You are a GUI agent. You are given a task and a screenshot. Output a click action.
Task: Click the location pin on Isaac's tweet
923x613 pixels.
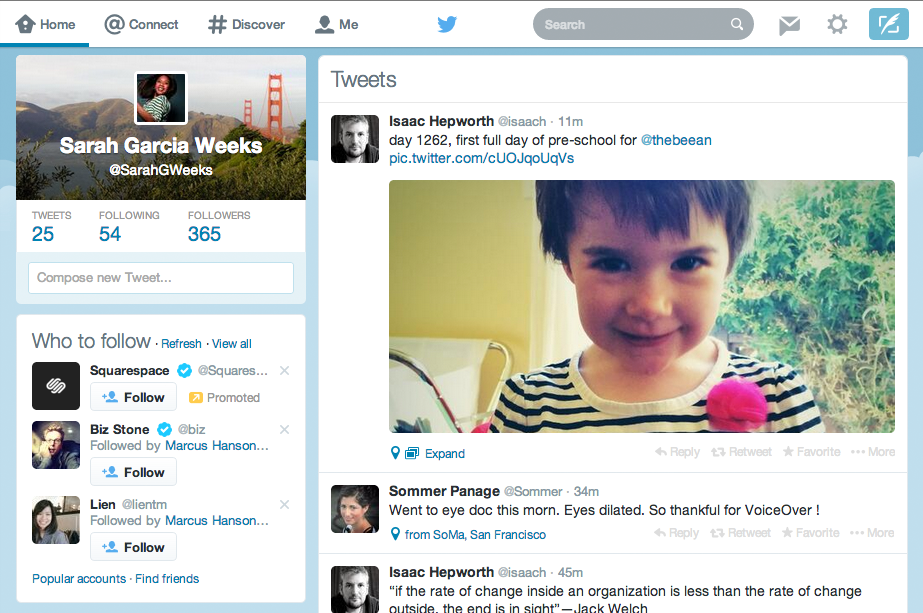[396, 453]
